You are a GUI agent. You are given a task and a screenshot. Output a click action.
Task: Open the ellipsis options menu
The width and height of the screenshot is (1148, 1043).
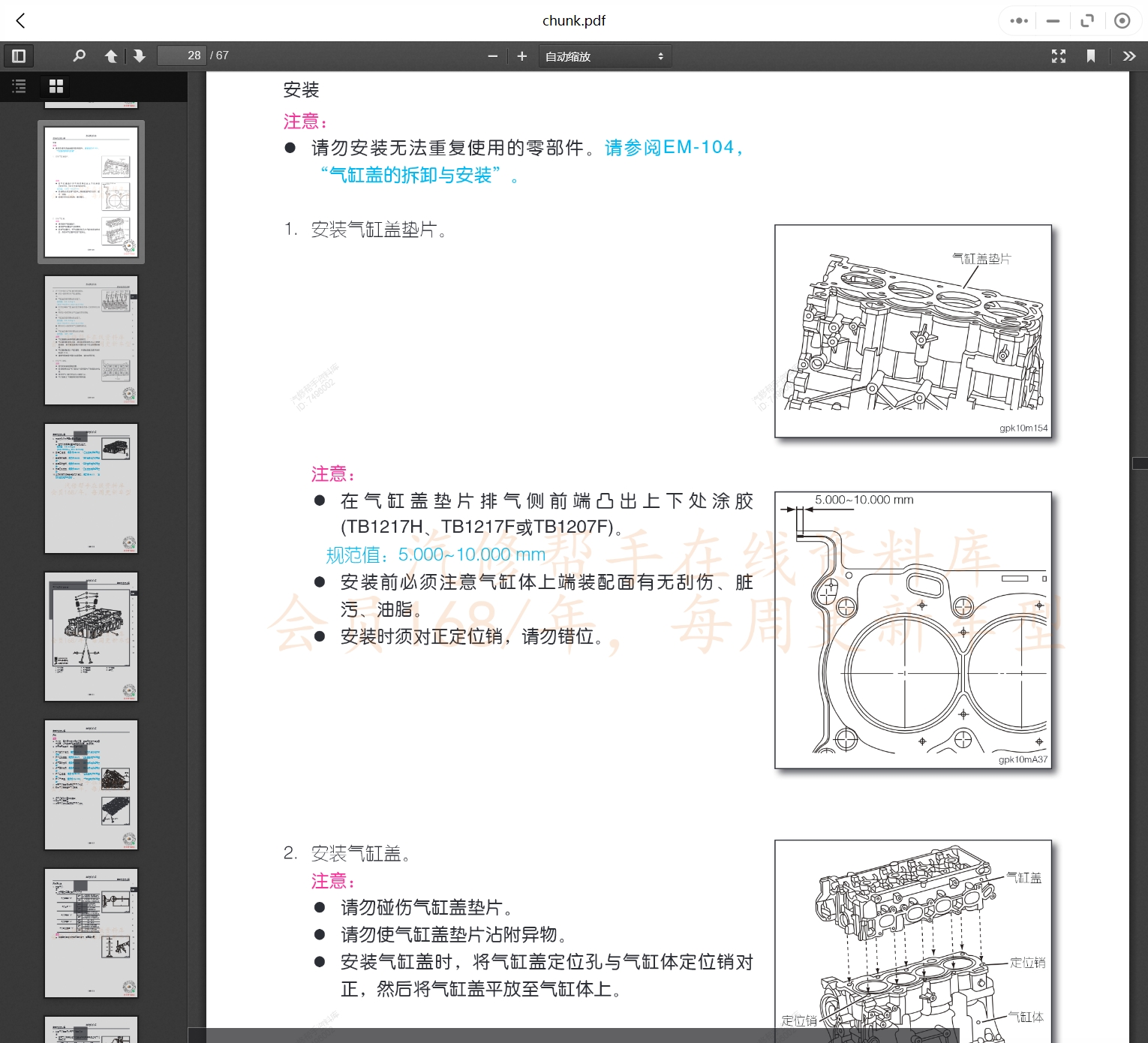1017,20
